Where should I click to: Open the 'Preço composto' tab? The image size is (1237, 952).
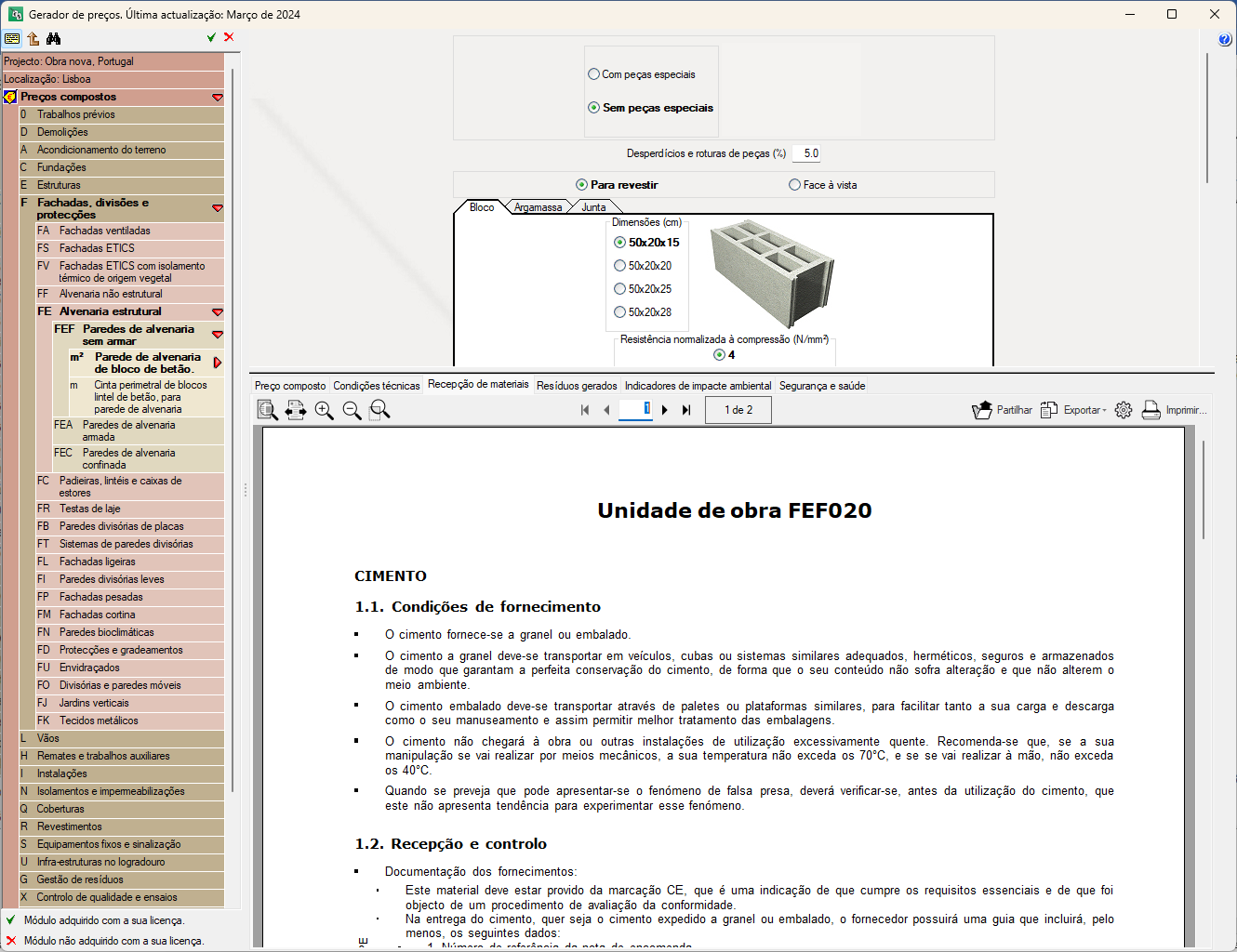[x=290, y=386]
